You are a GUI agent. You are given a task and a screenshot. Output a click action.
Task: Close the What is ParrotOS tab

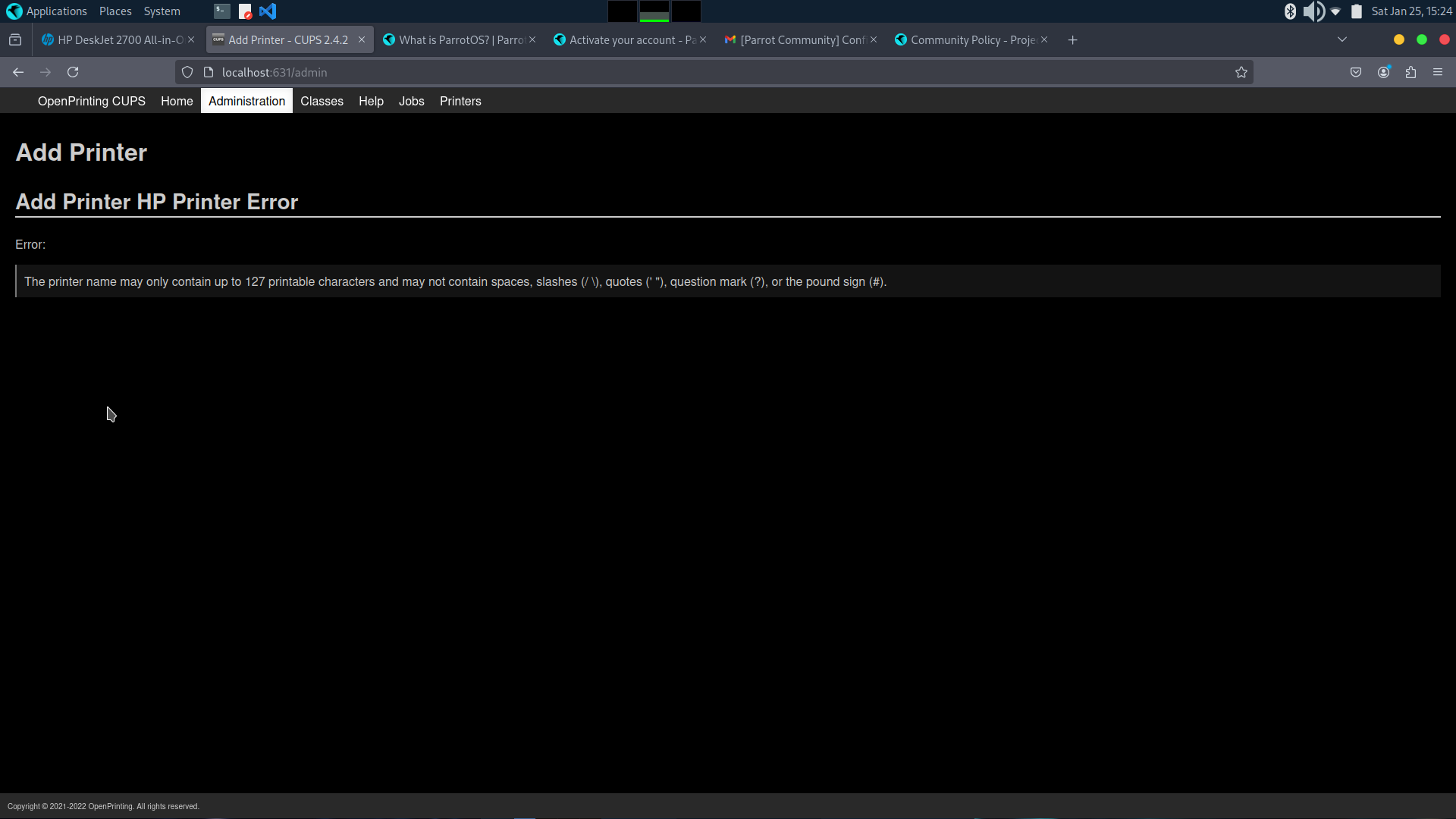click(x=532, y=40)
